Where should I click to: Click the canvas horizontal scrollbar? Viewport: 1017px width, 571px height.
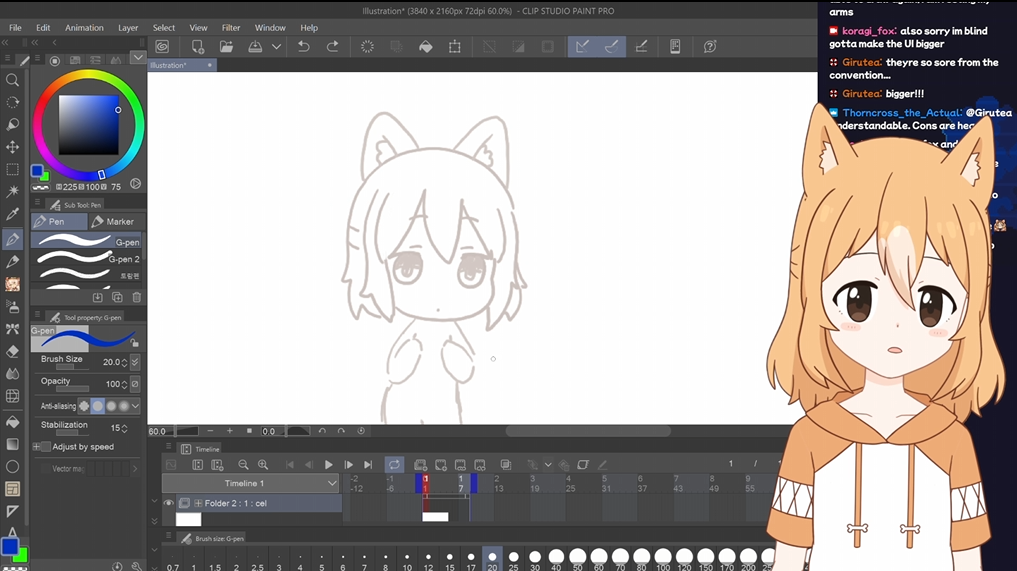[x=588, y=431]
